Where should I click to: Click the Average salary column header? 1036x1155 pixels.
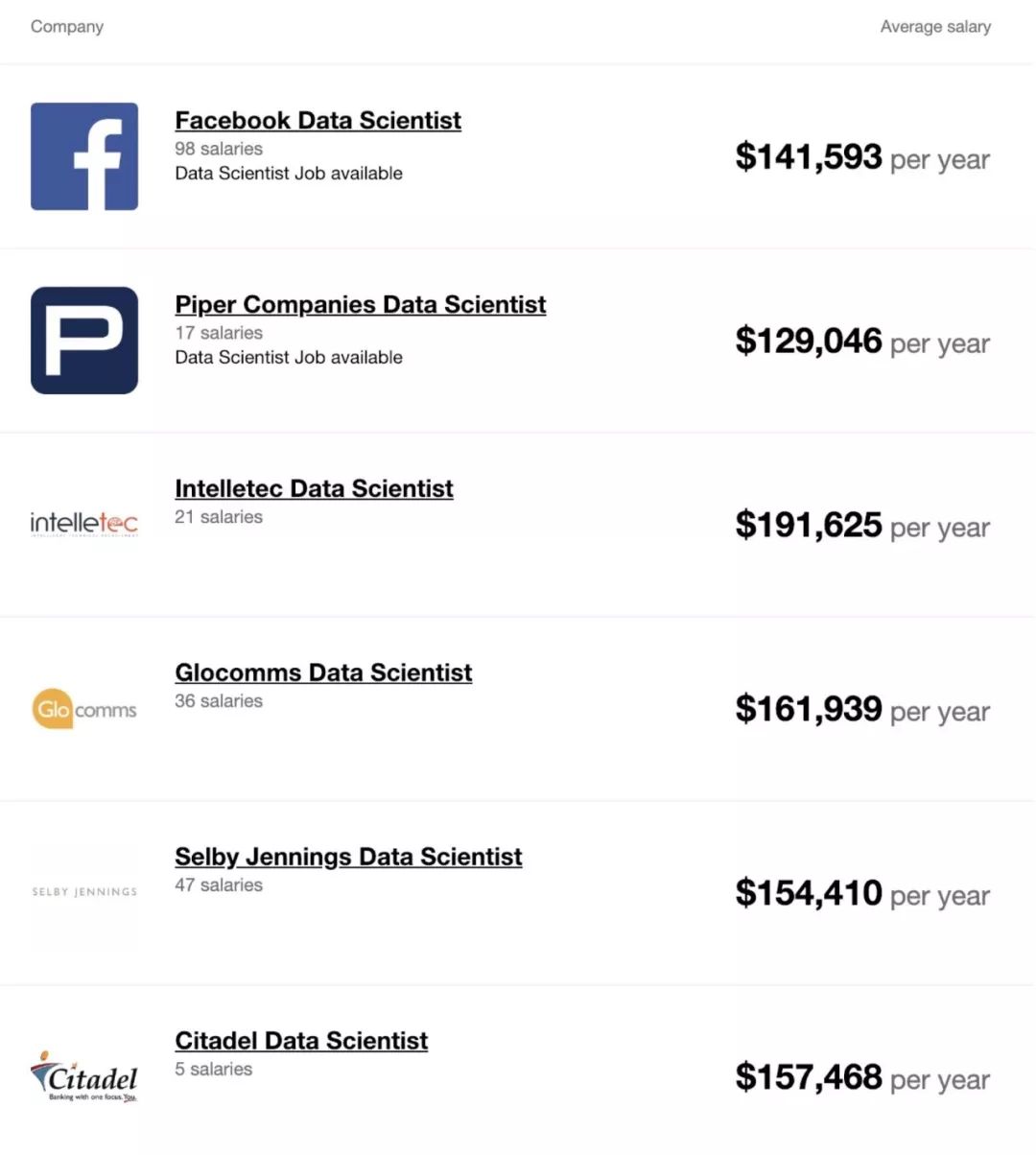[x=935, y=27]
